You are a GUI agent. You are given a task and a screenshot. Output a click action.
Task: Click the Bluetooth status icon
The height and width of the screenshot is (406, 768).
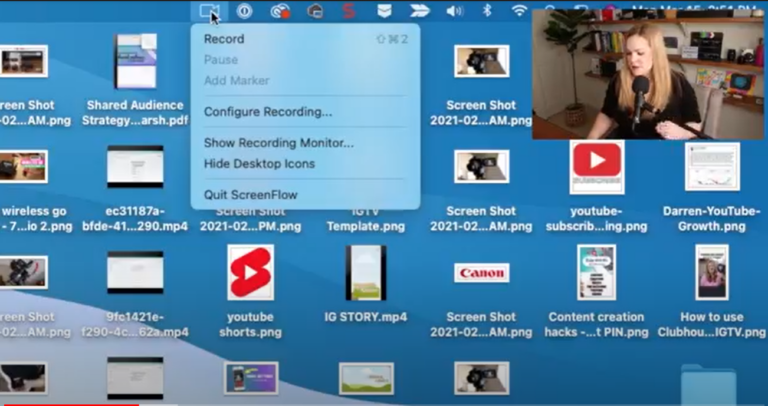point(488,11)
